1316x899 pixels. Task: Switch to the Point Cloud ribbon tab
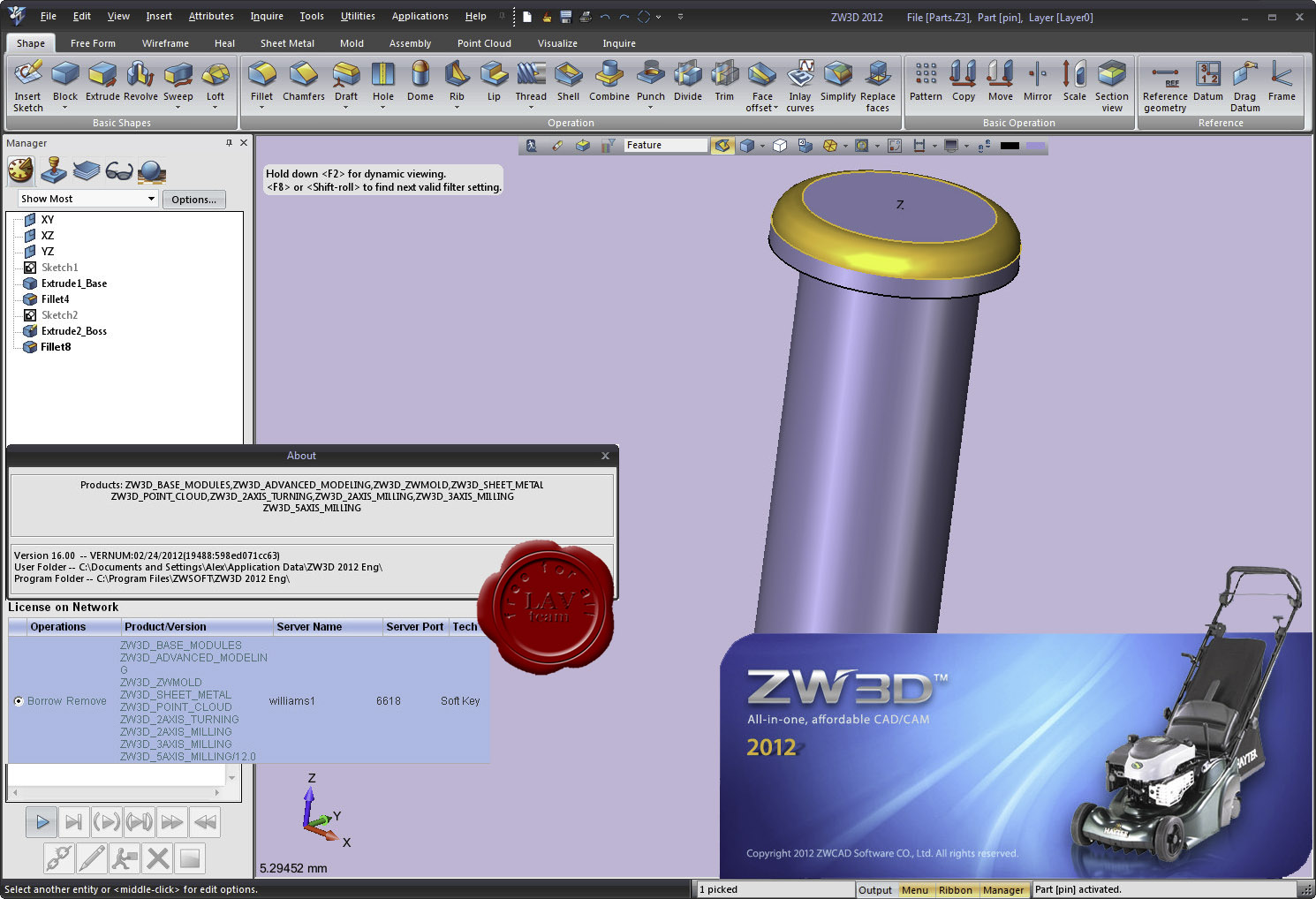(484, 43)
